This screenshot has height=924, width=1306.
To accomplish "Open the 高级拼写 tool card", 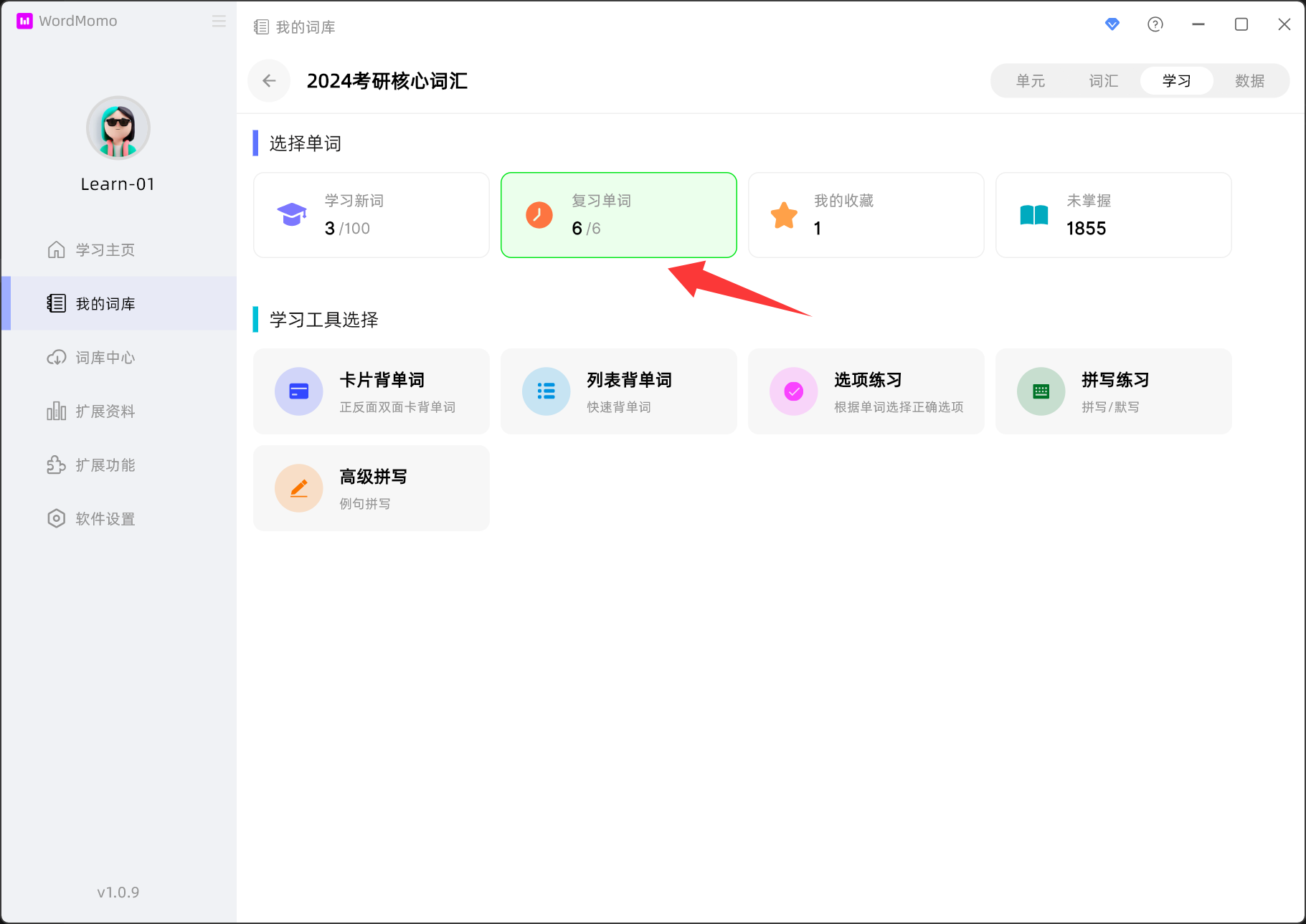I will [x=372, y=488].
